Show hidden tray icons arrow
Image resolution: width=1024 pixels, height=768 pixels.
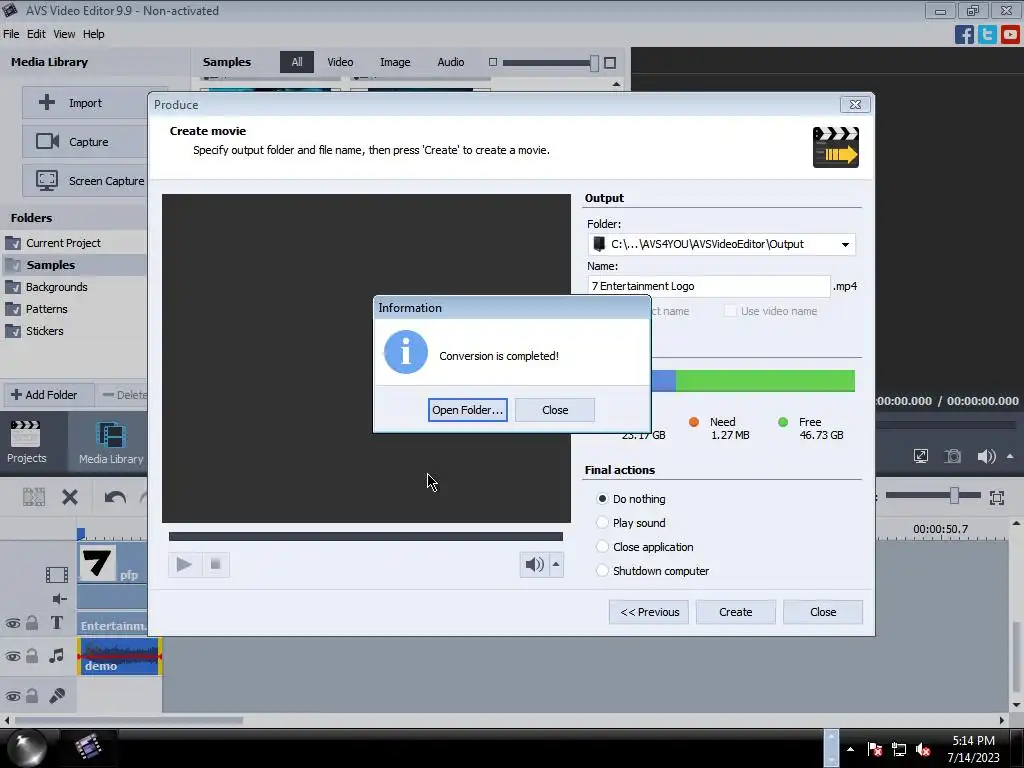[850, 749]
